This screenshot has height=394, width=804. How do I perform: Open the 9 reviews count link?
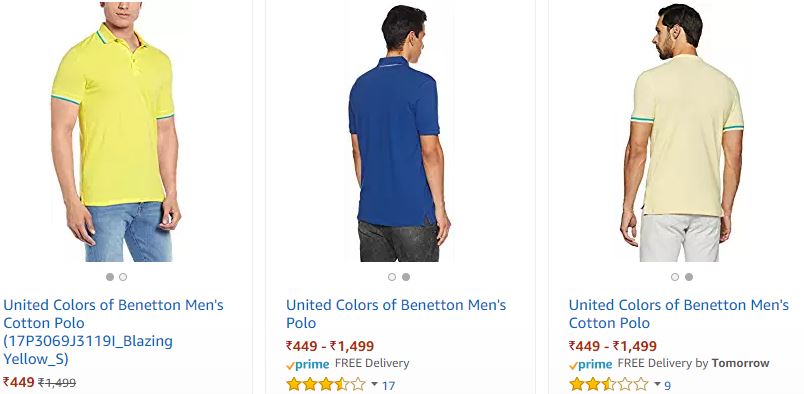coord(668,385)
